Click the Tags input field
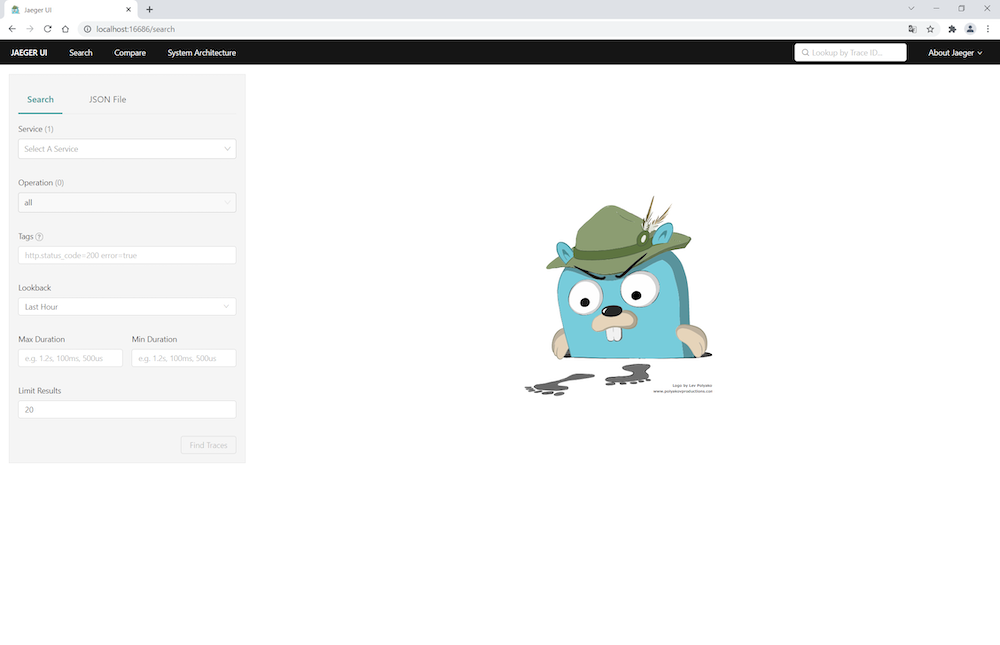Image resolution: width=1000 pixels, height=645 pixels. pos(127,255)
